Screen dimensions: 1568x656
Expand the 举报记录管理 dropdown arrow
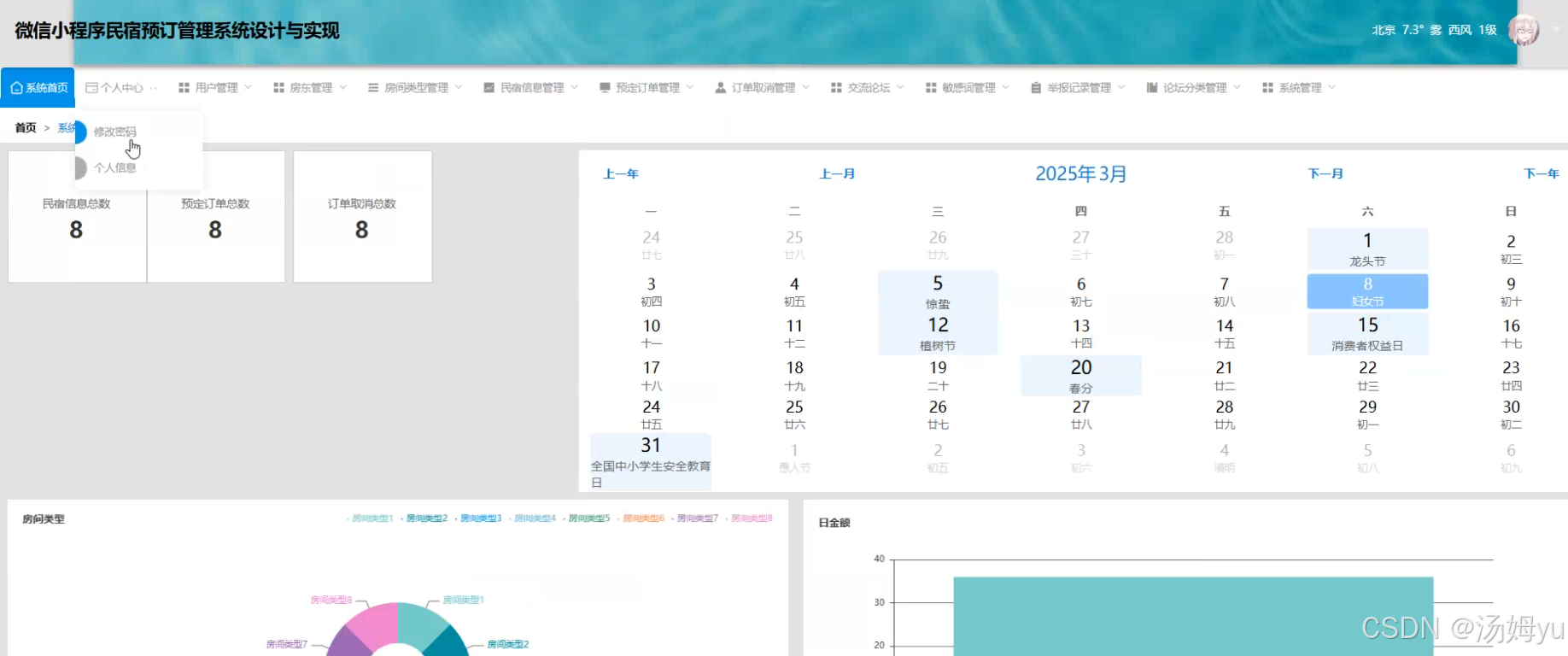click(1121, 87)
